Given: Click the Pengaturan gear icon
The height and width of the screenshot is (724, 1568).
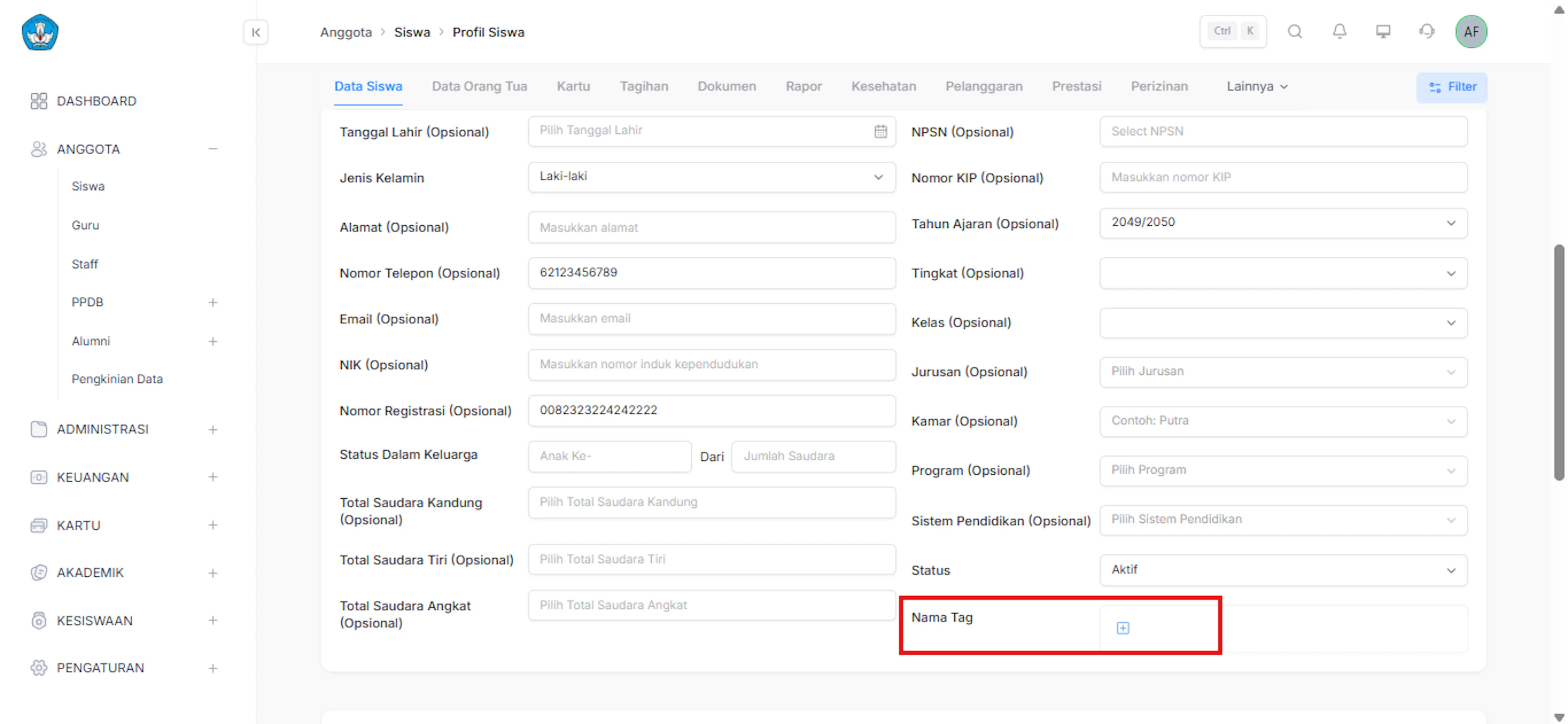Looking at the screenshot, I should click(x=39, y=667).
